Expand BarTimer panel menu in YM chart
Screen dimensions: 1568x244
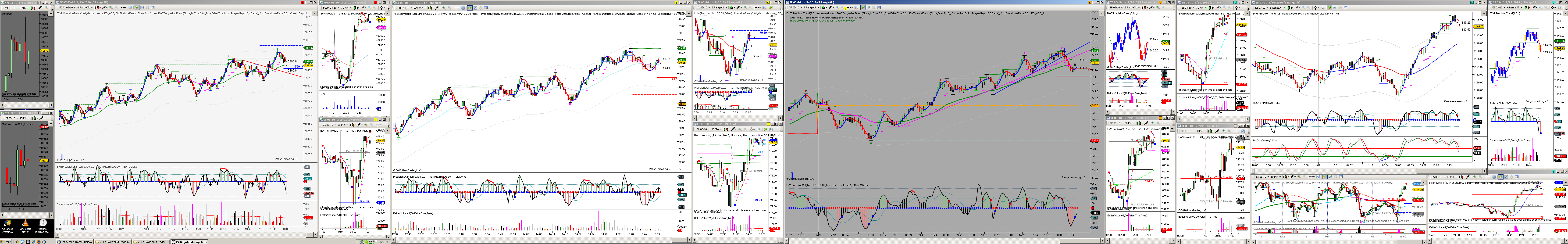coord(51,13)
